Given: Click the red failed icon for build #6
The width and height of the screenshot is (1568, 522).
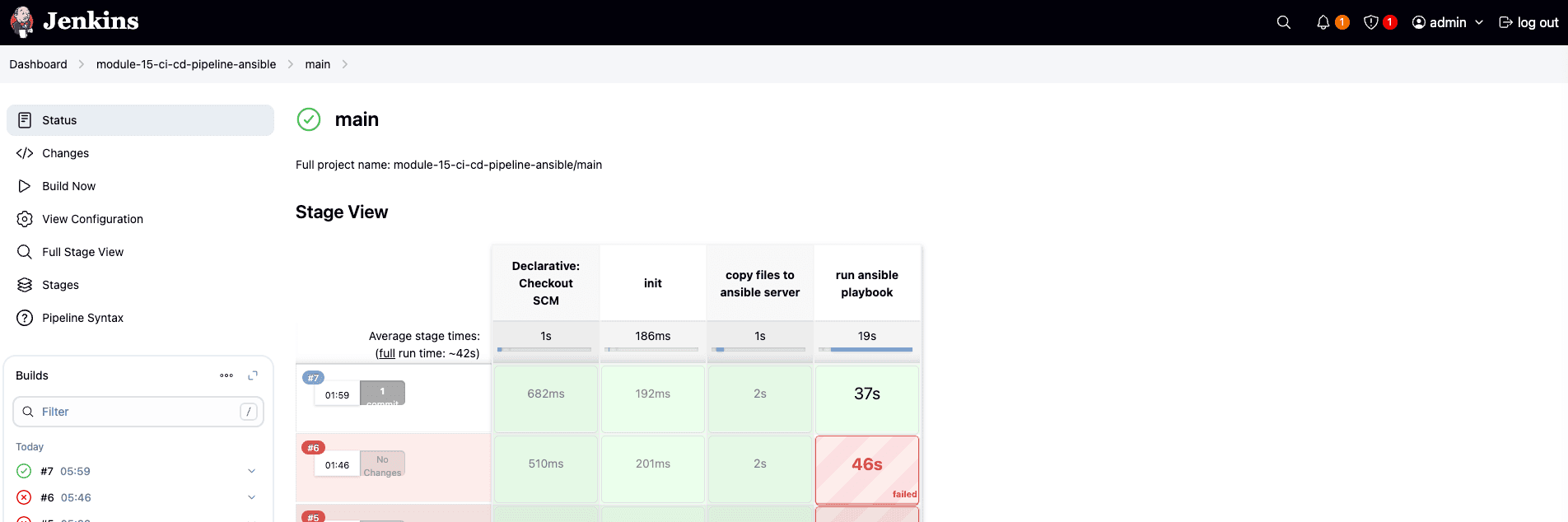Looking at the screenshot, I should pyautogui.click(x=24, y=497).
